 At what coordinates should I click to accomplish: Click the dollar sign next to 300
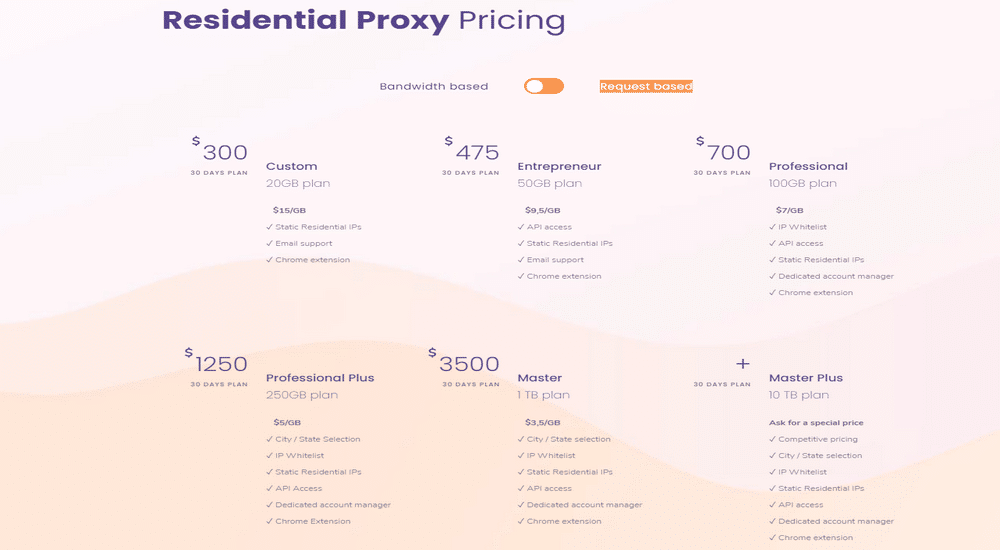click(x=196, y=141)
